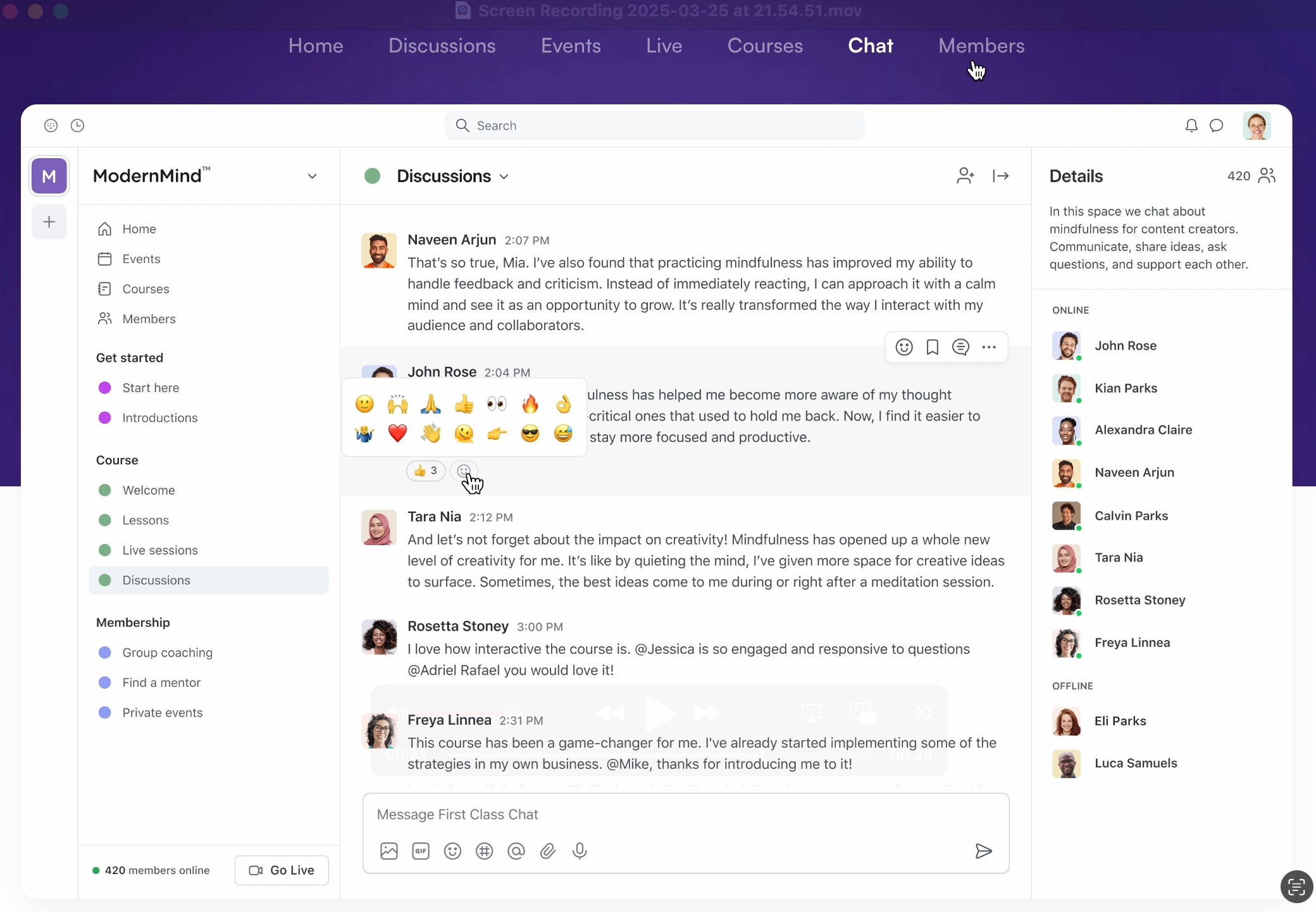Switch to the Members top navigation tab
The height and width of the screenshot is (912, 1316).
[x=981, y=46]
